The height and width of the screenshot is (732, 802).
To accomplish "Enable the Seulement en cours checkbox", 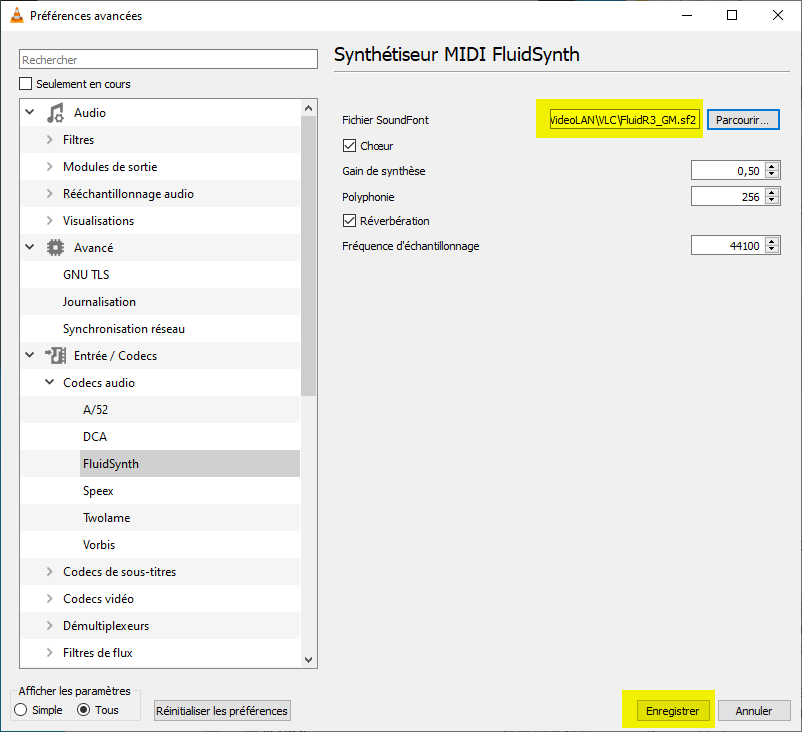I will 26,83.
